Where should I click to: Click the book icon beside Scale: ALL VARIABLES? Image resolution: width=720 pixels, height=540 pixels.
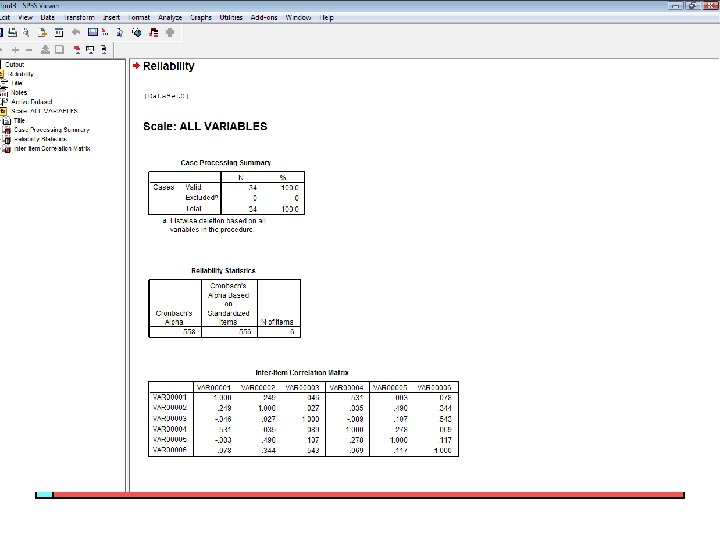[x=3, y=111]
